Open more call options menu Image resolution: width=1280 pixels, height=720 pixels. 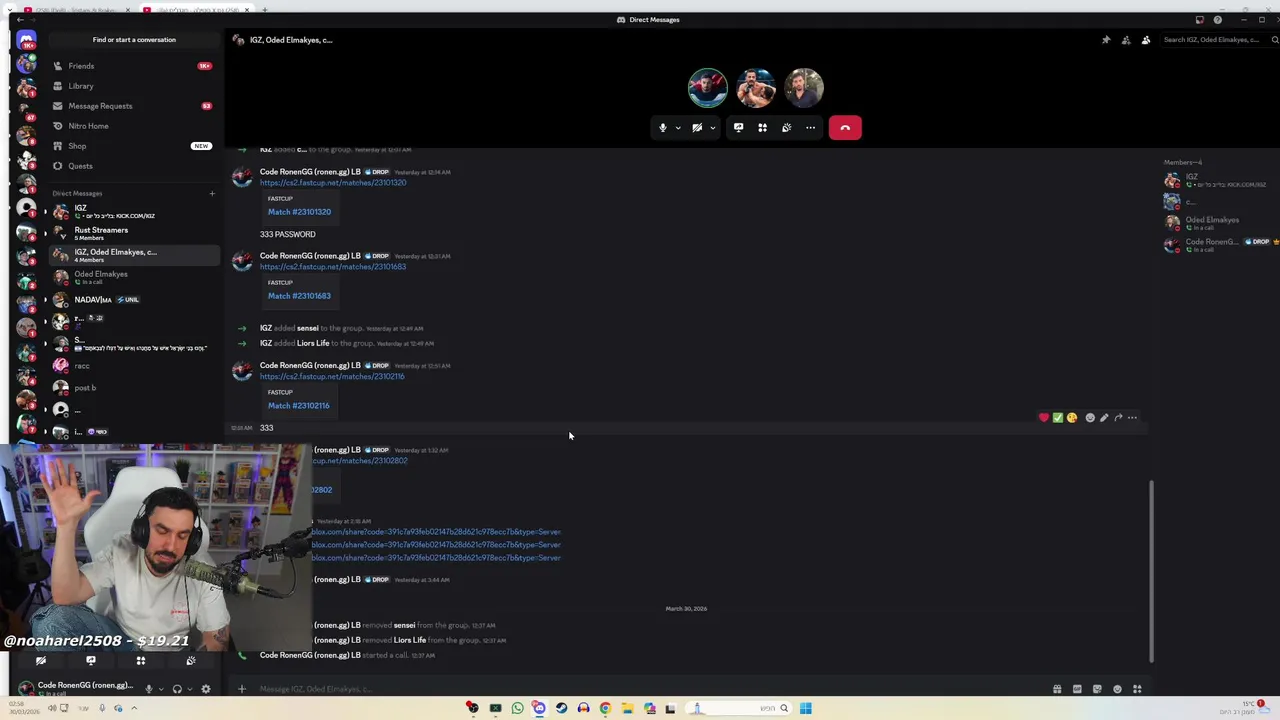[811, 128]
